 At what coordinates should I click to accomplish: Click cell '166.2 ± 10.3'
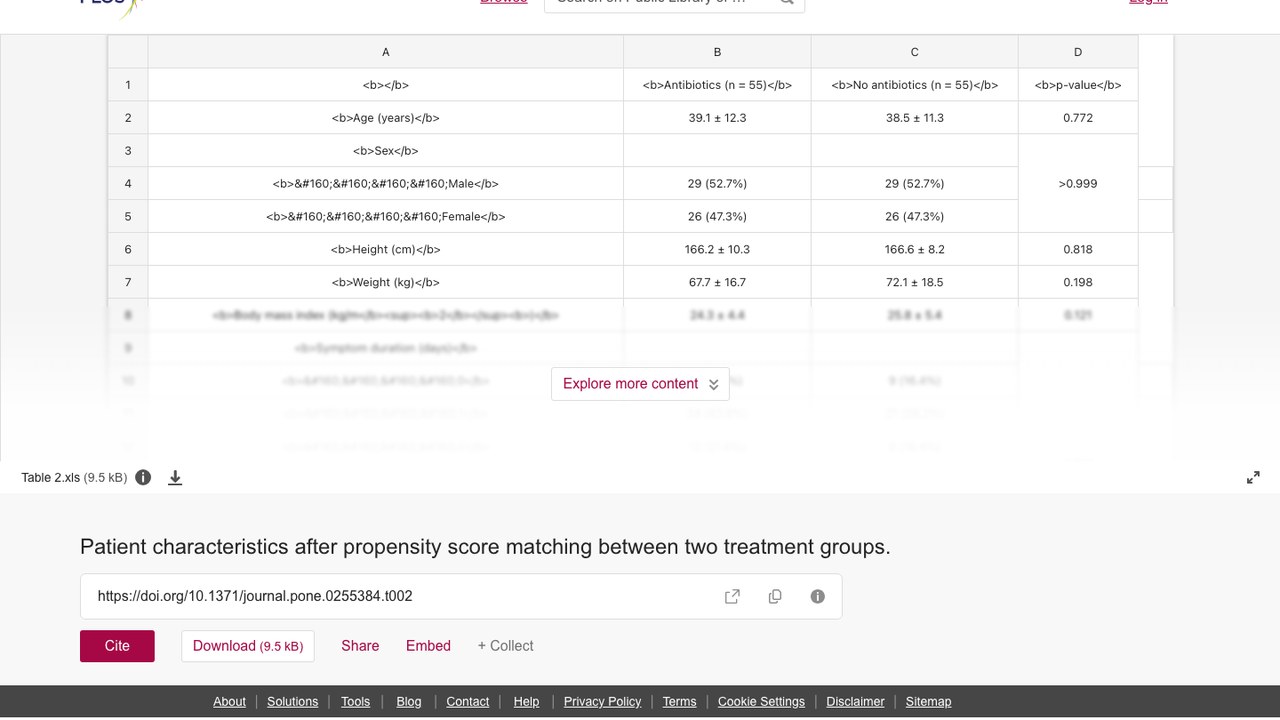(x=717, y=250)
